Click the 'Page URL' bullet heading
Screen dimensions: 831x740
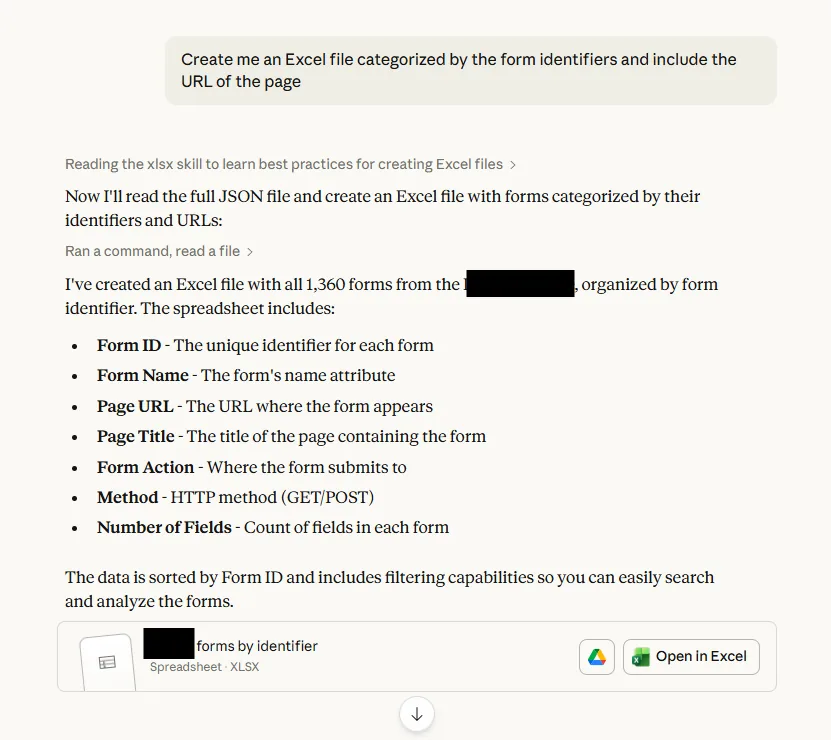(135, 406)
